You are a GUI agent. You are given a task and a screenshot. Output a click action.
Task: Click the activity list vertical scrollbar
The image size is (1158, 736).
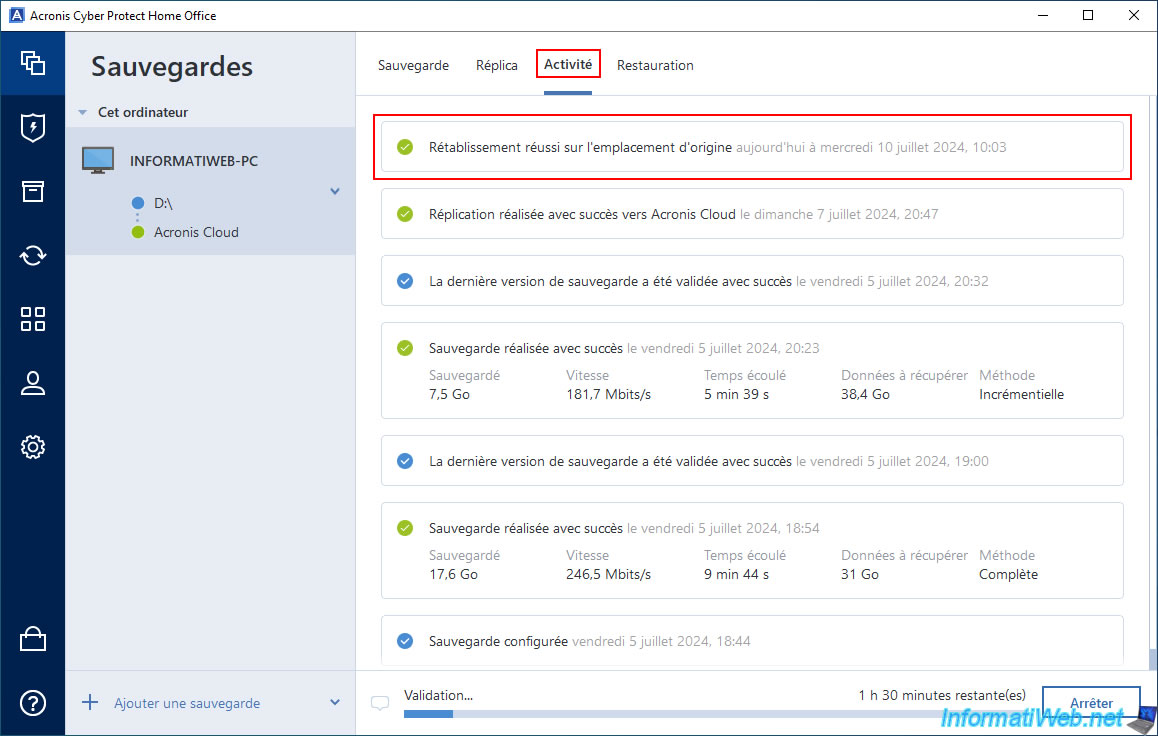1153,659
